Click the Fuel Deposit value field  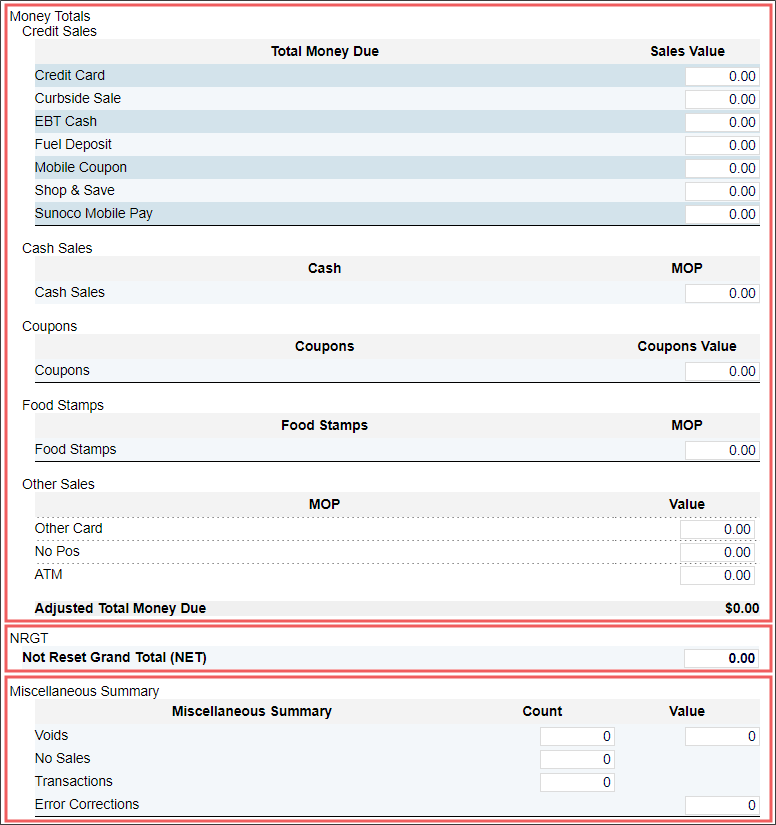tap(722, 146)
